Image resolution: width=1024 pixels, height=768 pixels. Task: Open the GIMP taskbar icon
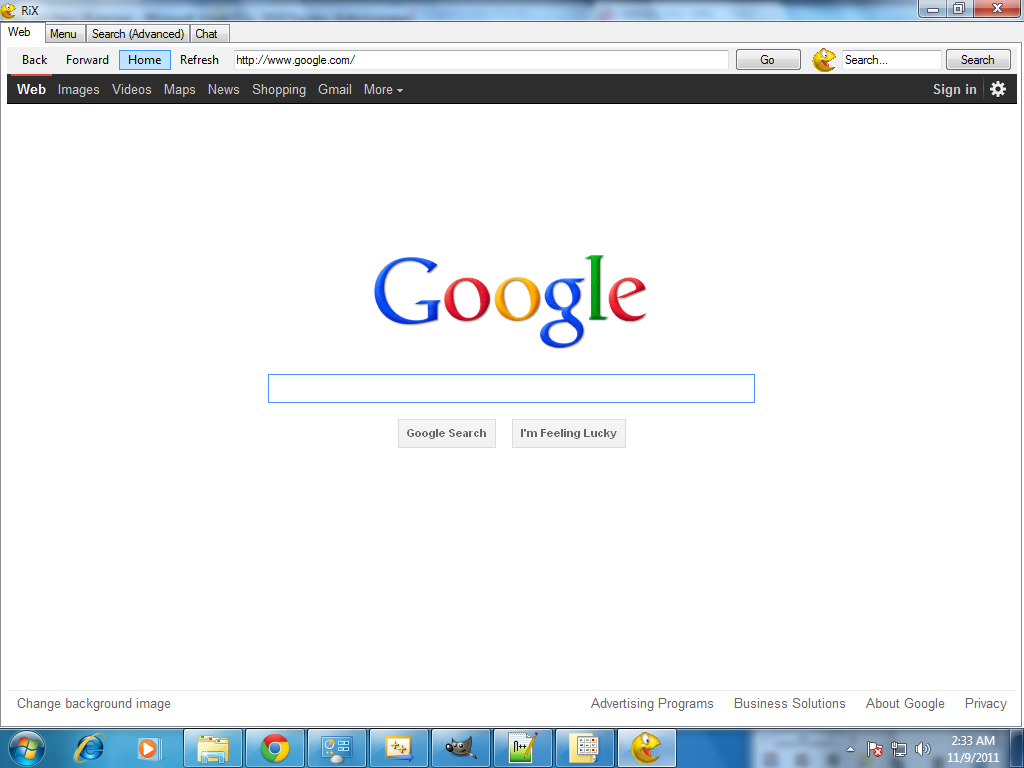[461, 748]
